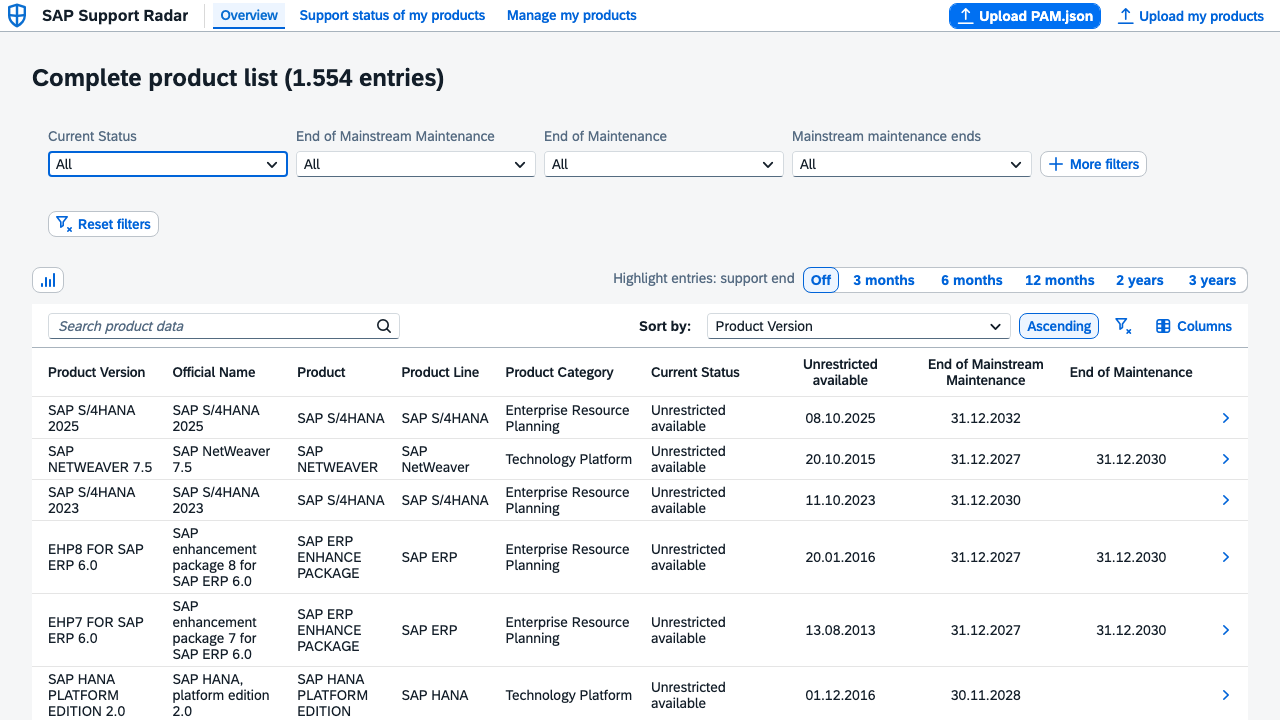Open details arrow for EHP7 FOR SAP ERP 6.0

(x=1226, y=630)
